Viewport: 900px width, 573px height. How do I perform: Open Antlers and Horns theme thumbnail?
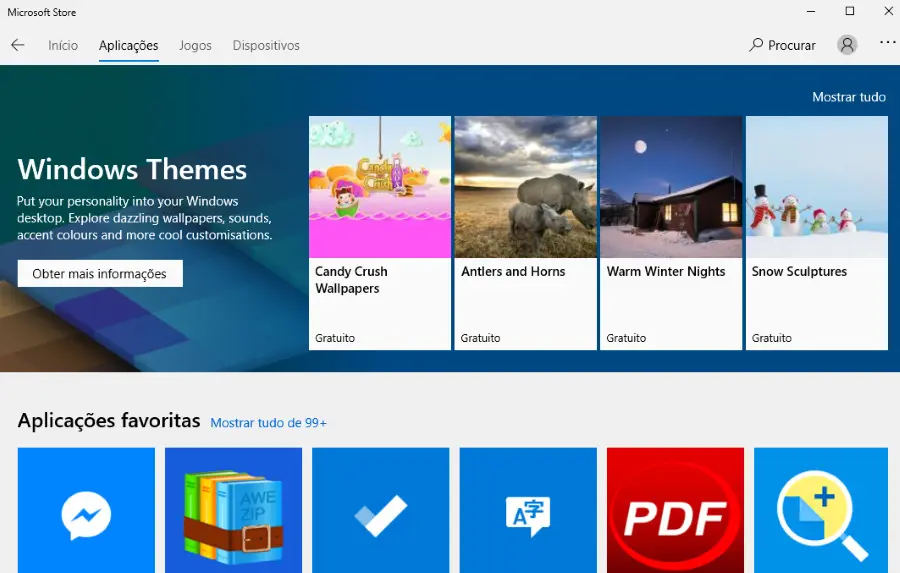526,187
